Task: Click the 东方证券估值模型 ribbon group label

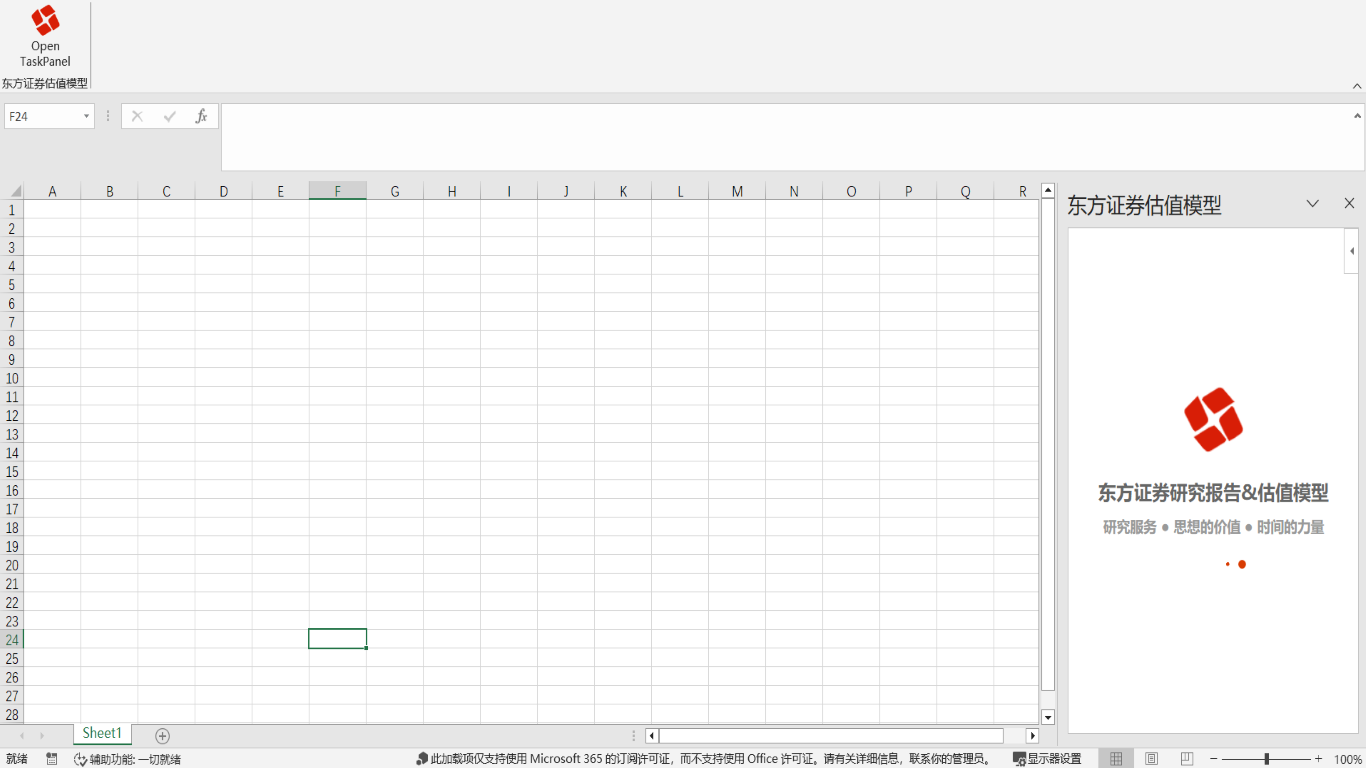Action: (x=45, y=84)
